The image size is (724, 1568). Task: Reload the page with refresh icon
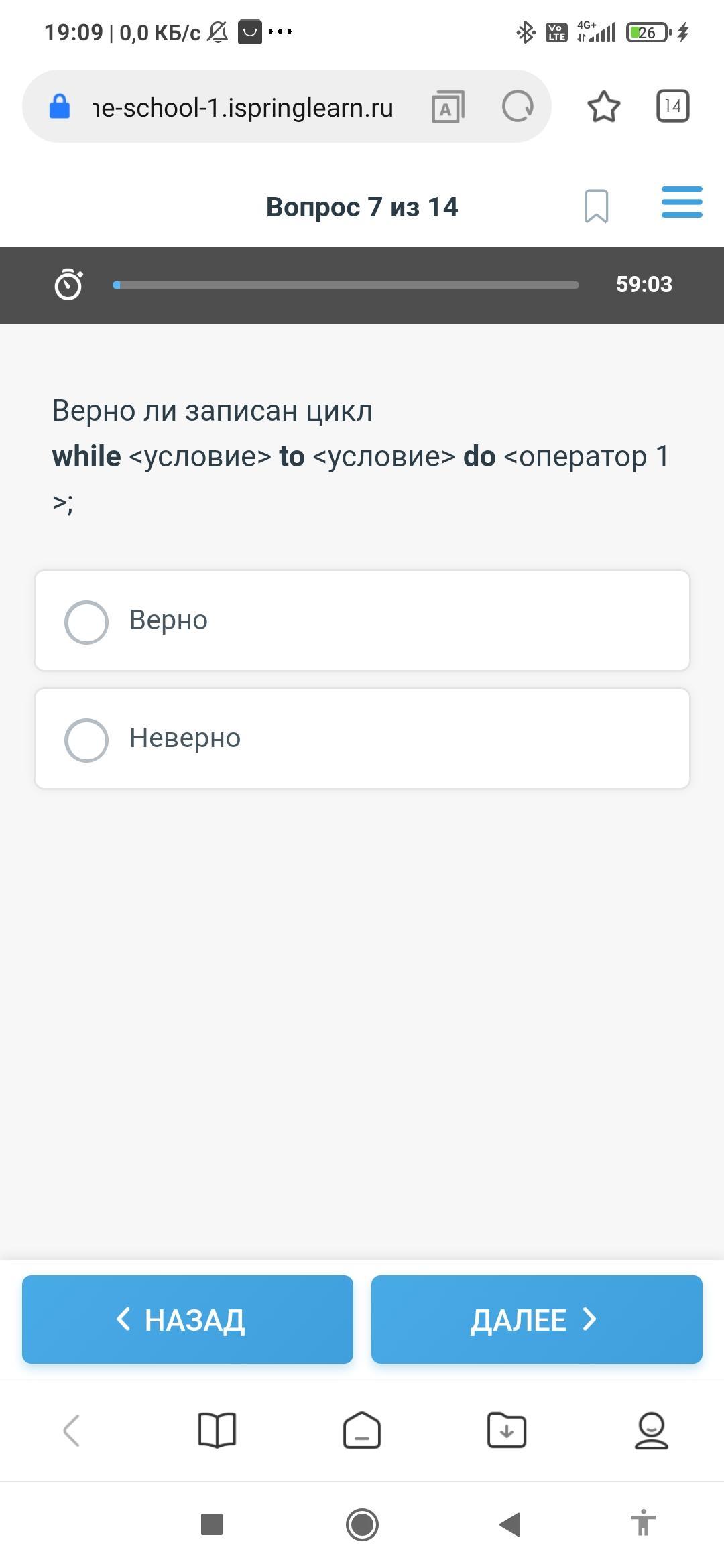point(518,107)
